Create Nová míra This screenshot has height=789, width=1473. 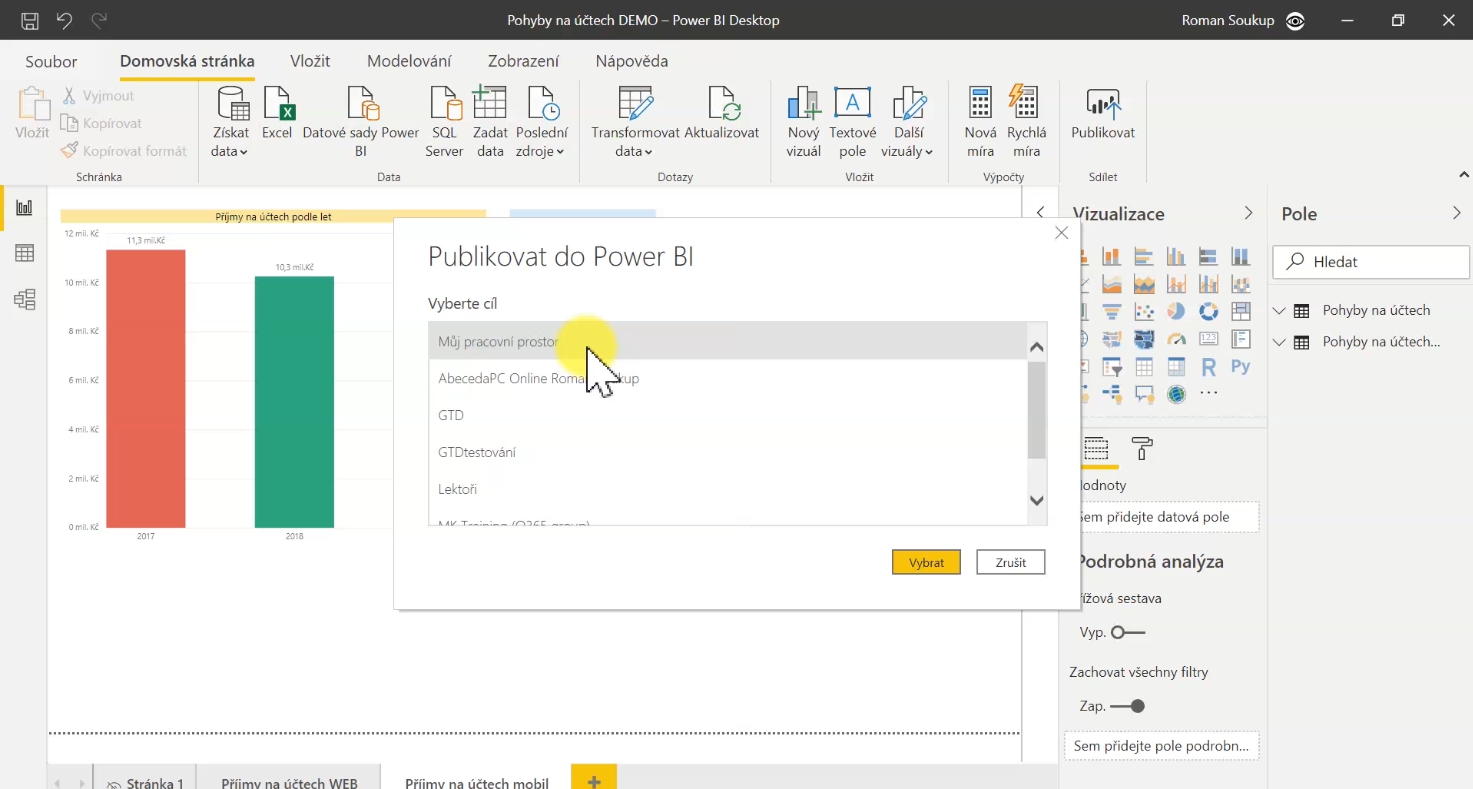[980, 122]
